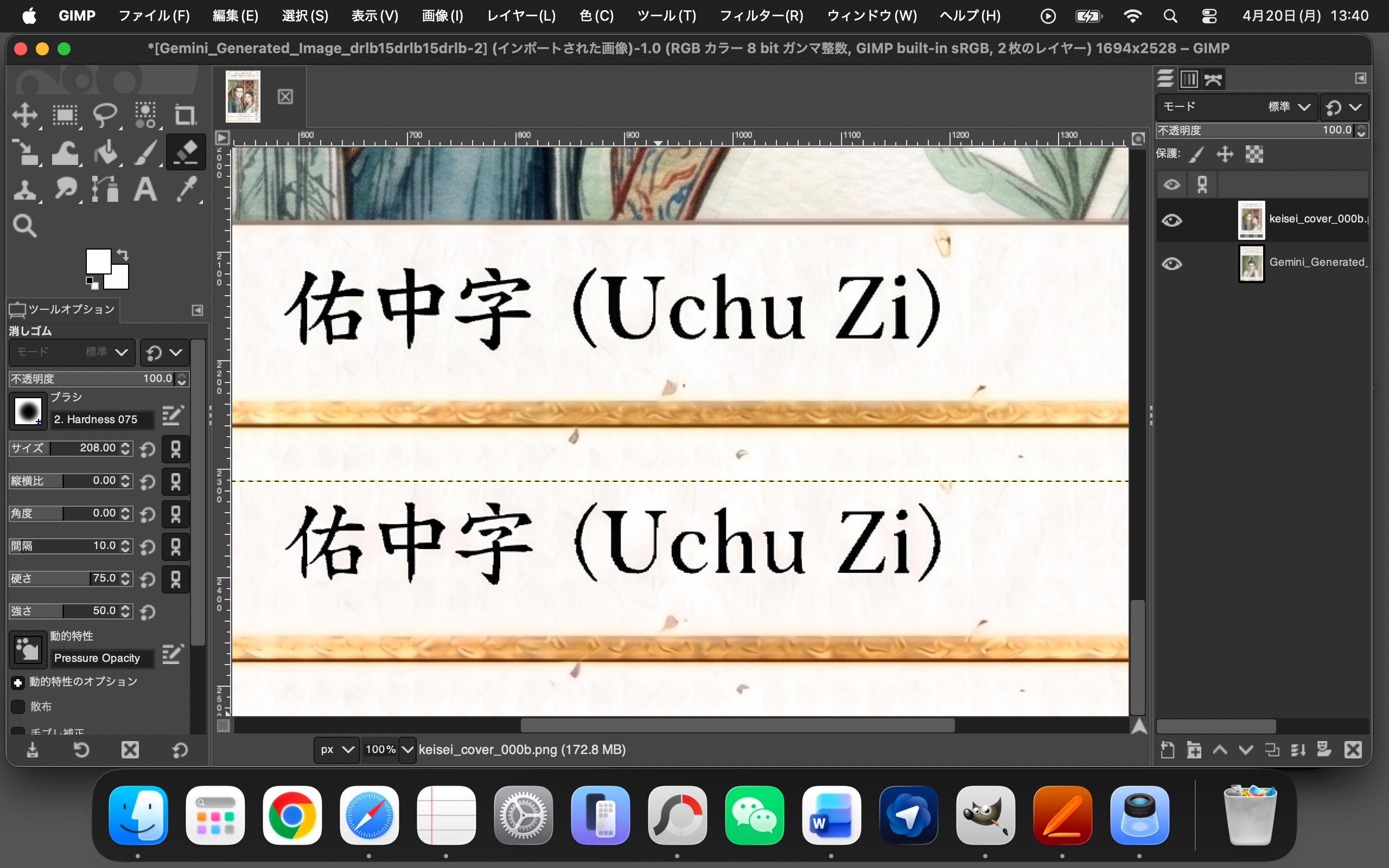Hide the keisei_cover_000b layer
The image size is (1389, 868).
1171,220
